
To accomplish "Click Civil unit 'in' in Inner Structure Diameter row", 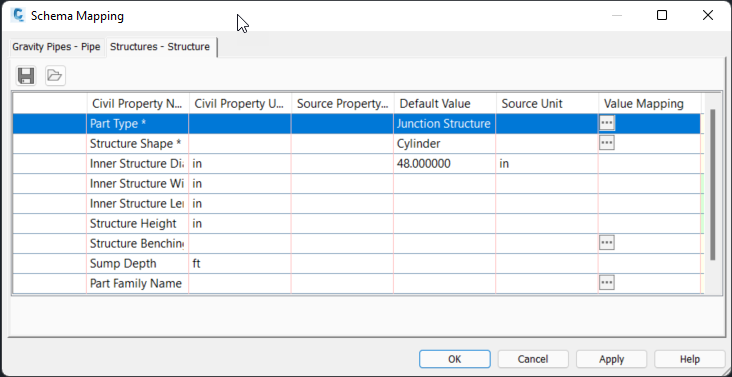I will [240, 164].
